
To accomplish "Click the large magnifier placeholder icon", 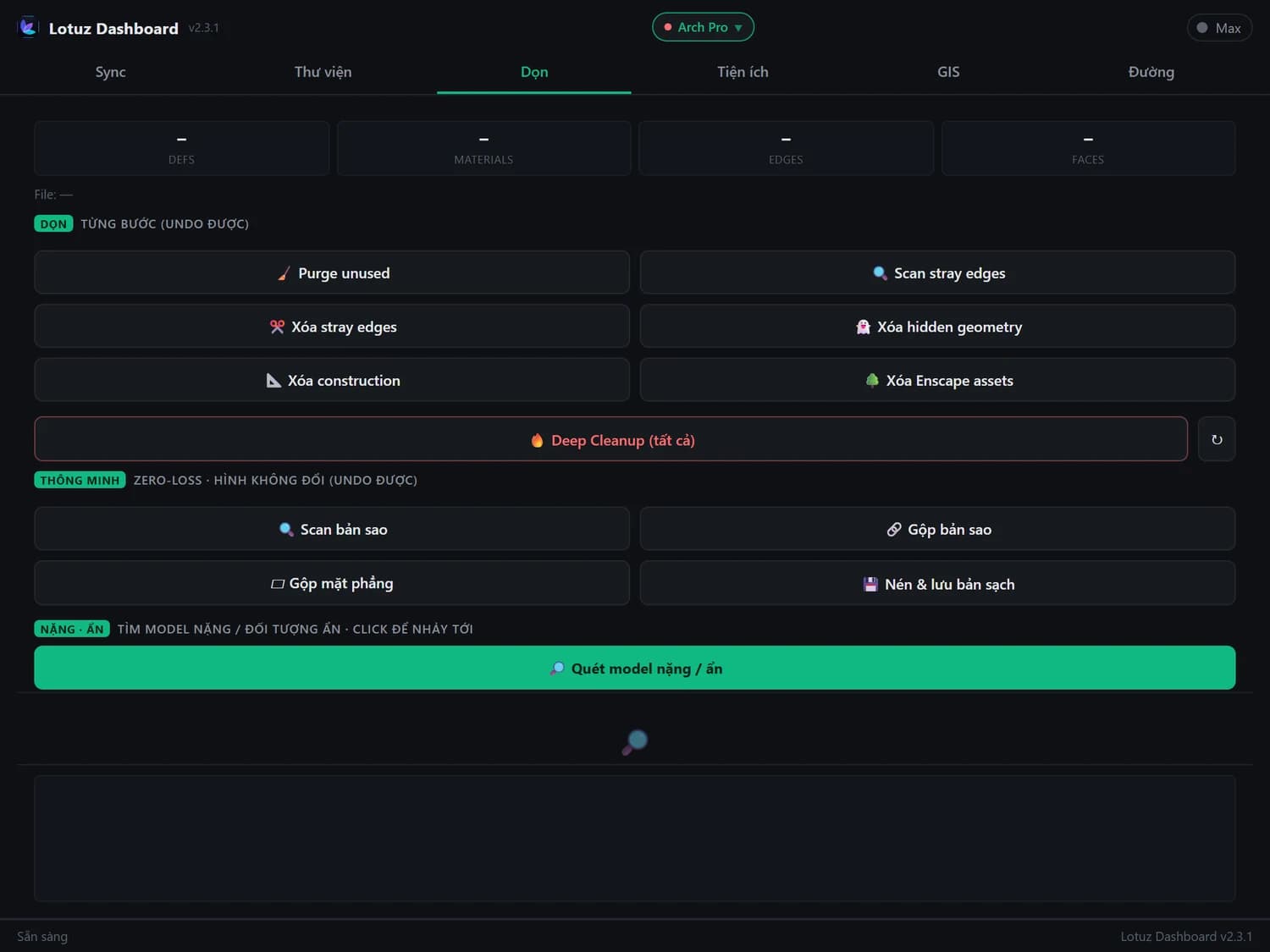I will pos(635,742).
